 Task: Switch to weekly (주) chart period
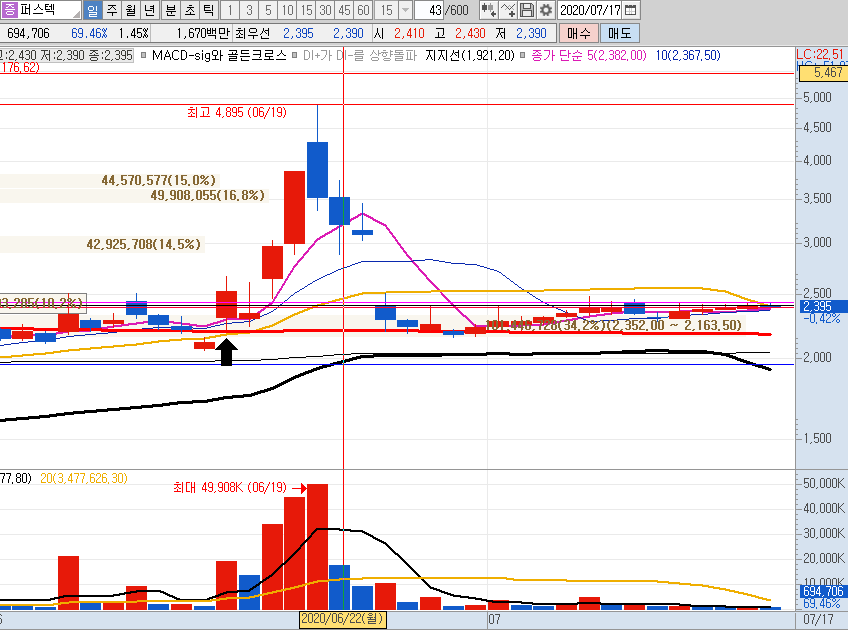coord(111,10)
